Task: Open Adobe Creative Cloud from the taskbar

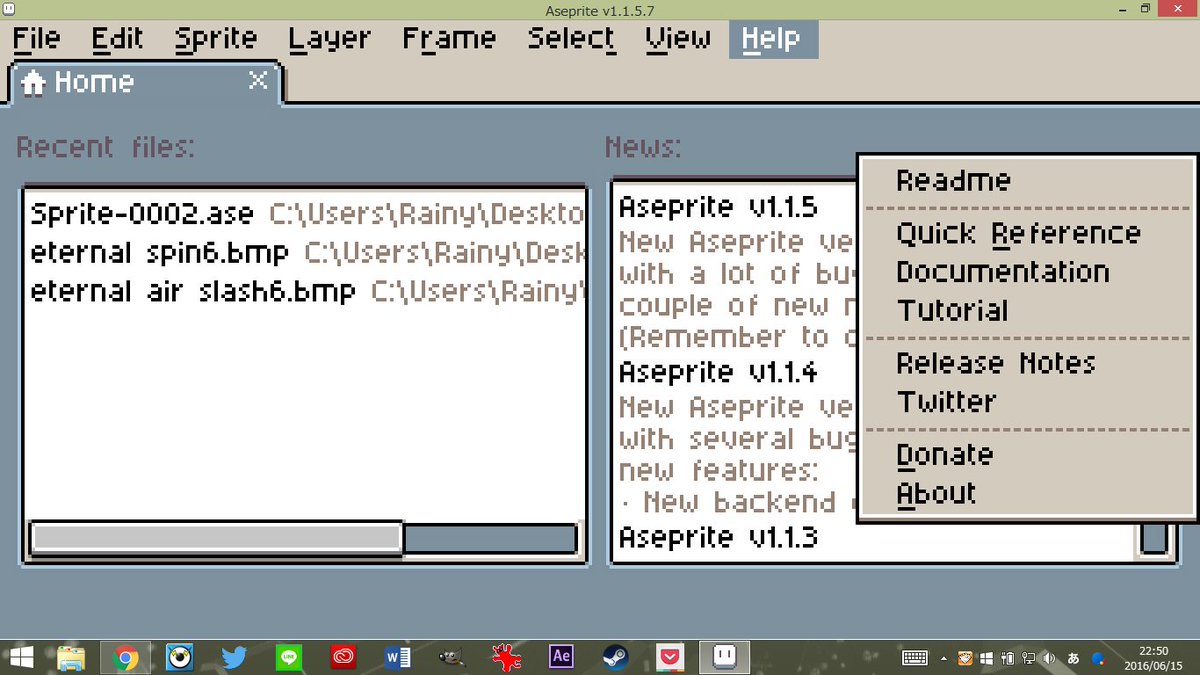Action: (344, 657)
